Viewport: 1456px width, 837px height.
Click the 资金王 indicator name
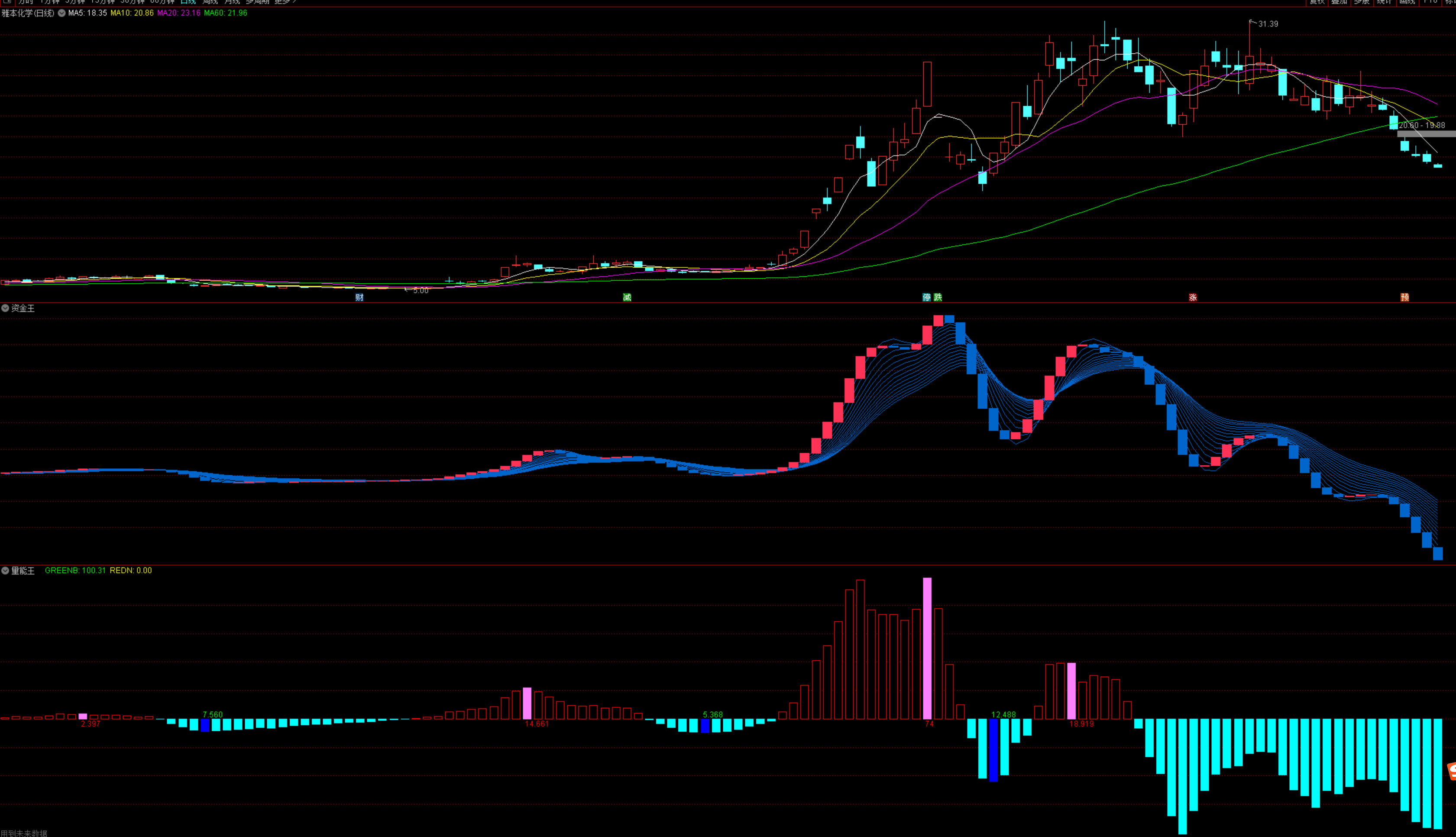coord(23,308)
